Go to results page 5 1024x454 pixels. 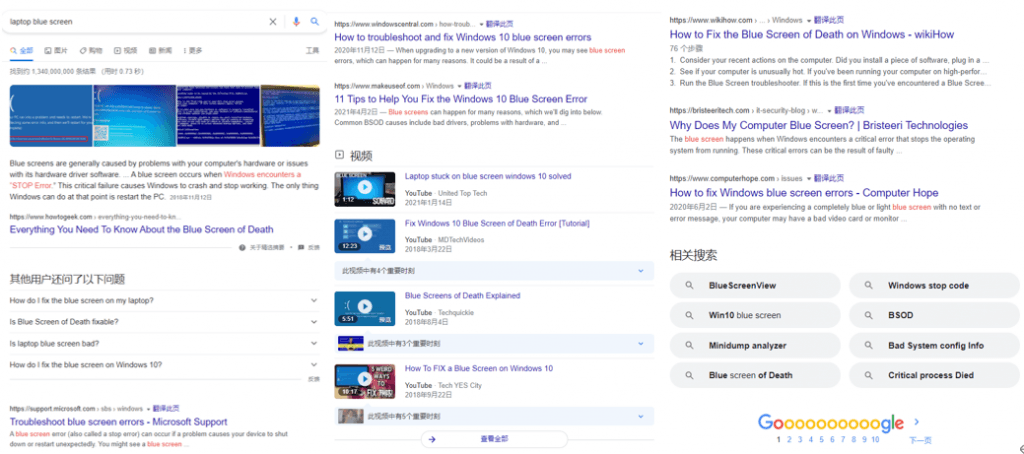(822, 440)
